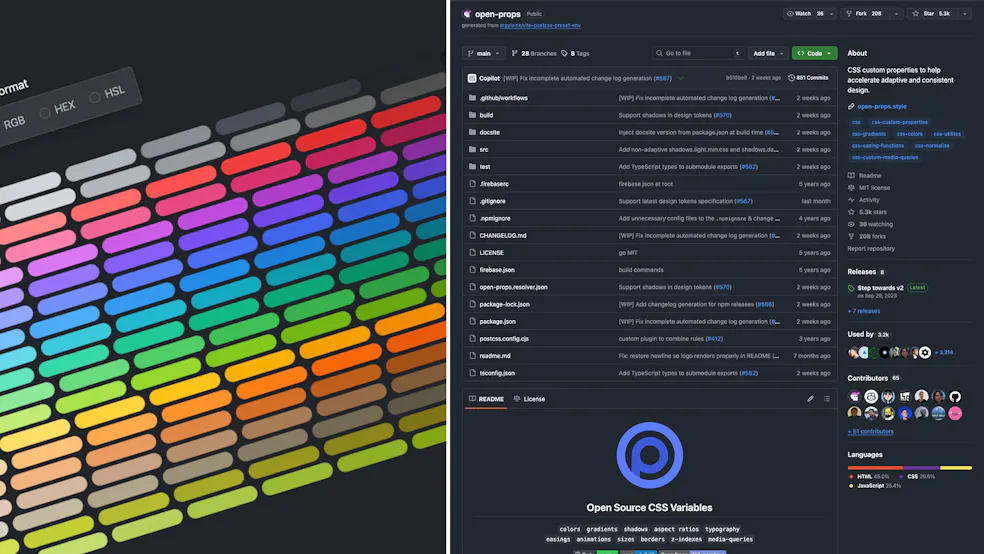Open the green Code dropdown
This screenshot has width=984, height=554.
(815, 53)
